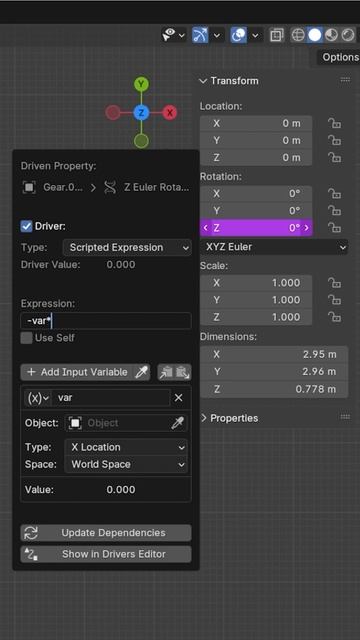The image size is (360, 640).
Task: Open the World Space dropdown
Action: pyautogui.click(x=126, y=464)
